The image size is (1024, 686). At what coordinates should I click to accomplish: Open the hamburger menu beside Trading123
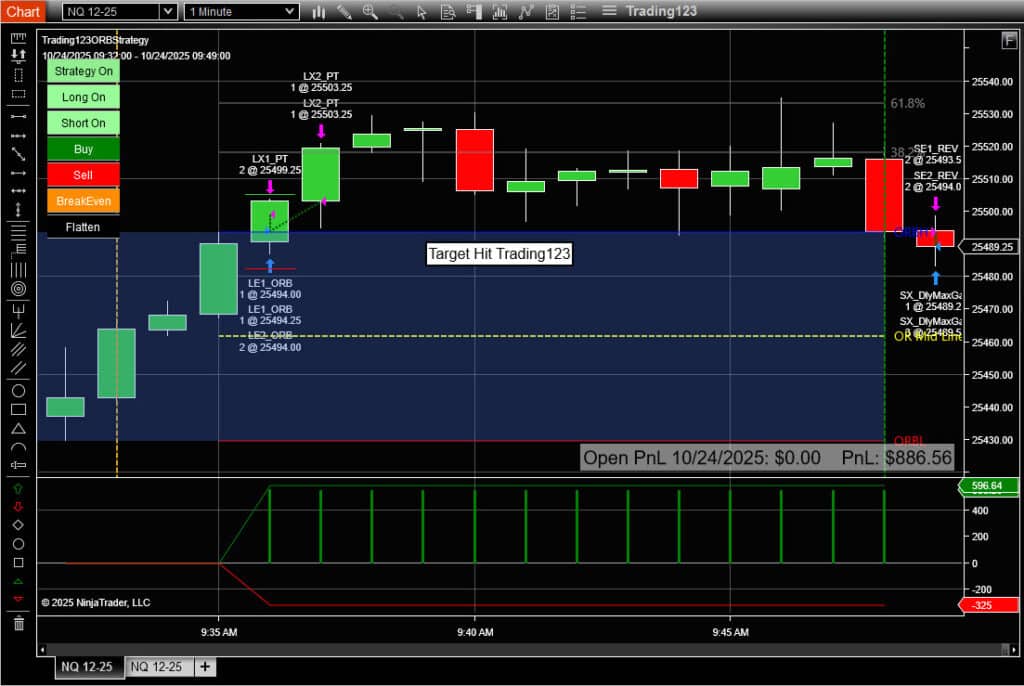[609, 11]
